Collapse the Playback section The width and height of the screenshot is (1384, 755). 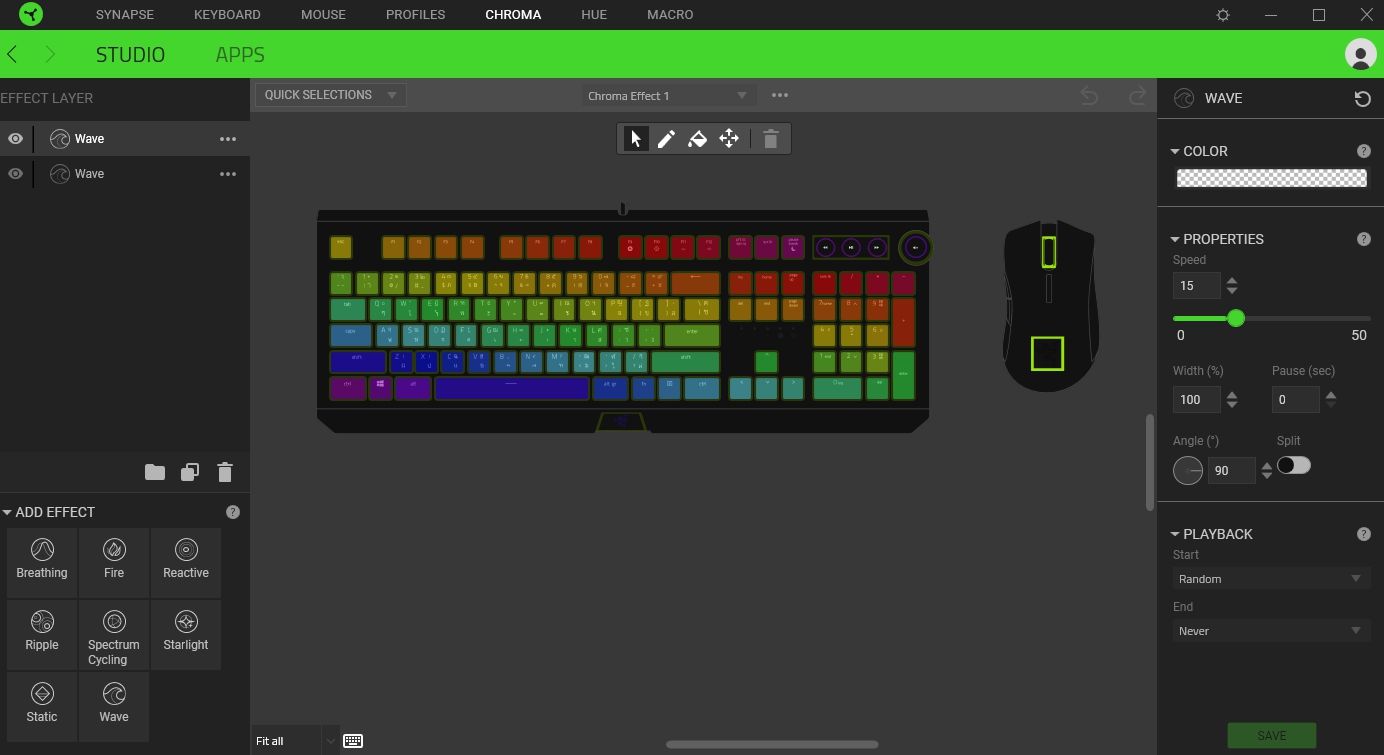pos(1175,534)
